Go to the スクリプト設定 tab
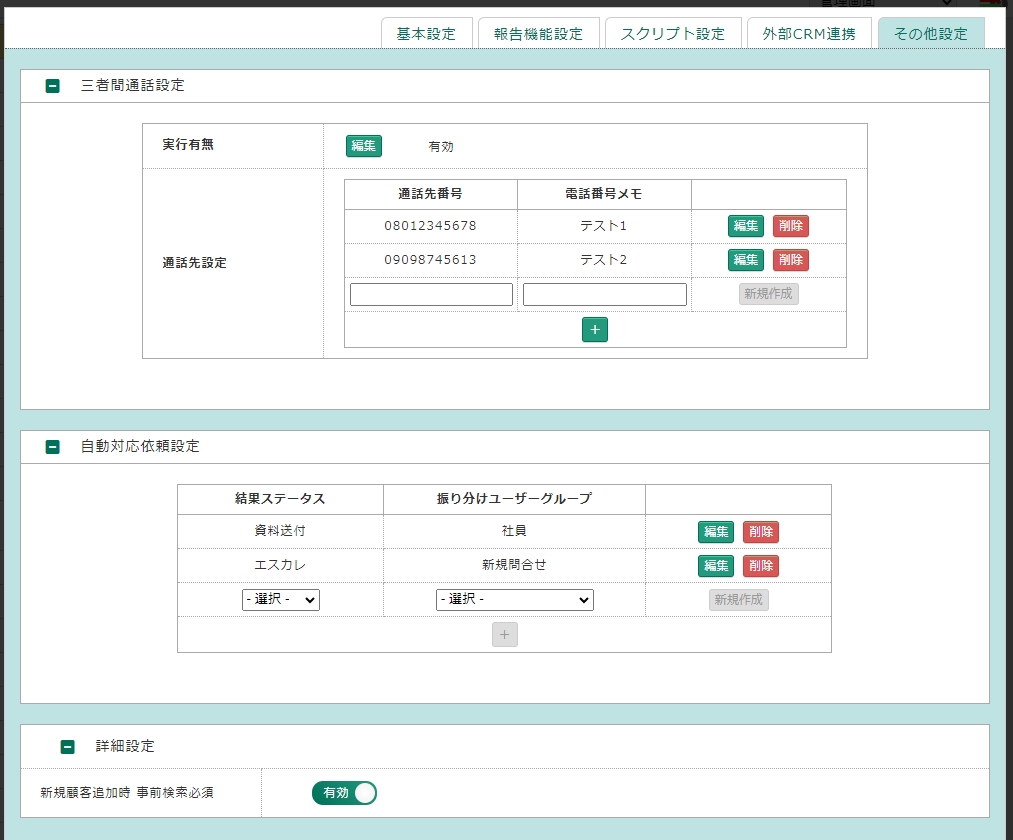This screenshot has width=1013, height=840. click(x=673, y=34)
